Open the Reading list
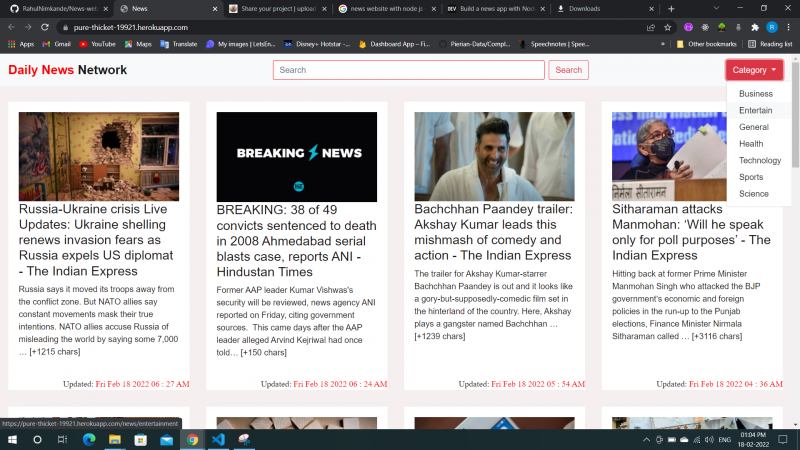This screenshot has height=450, width=800. (x=770, y=44)
